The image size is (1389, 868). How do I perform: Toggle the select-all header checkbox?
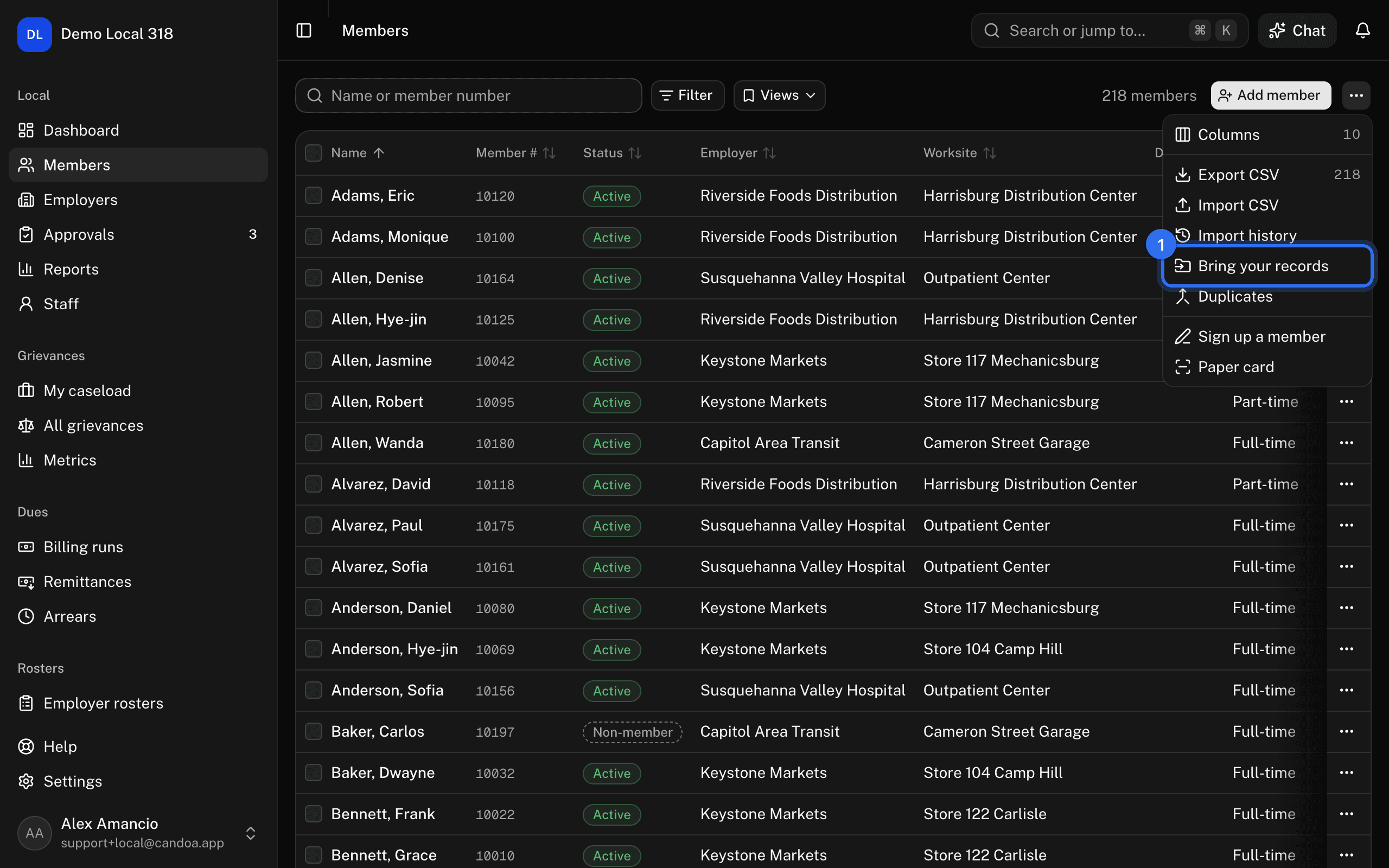point(314,152)
